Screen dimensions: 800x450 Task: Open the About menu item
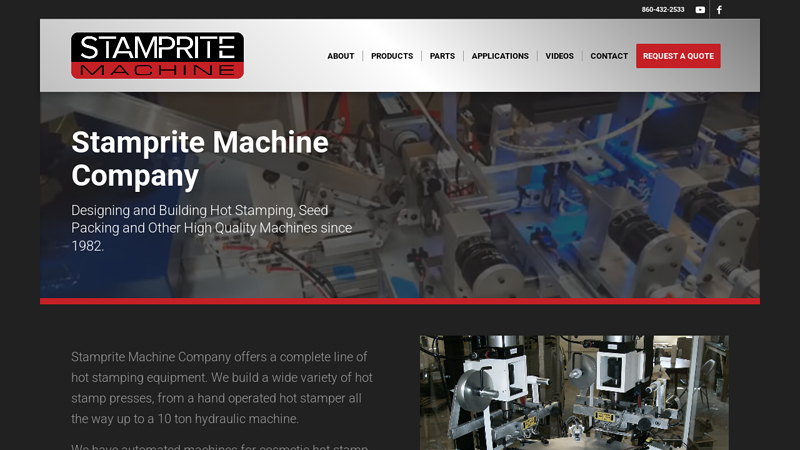tap(341, 56)
